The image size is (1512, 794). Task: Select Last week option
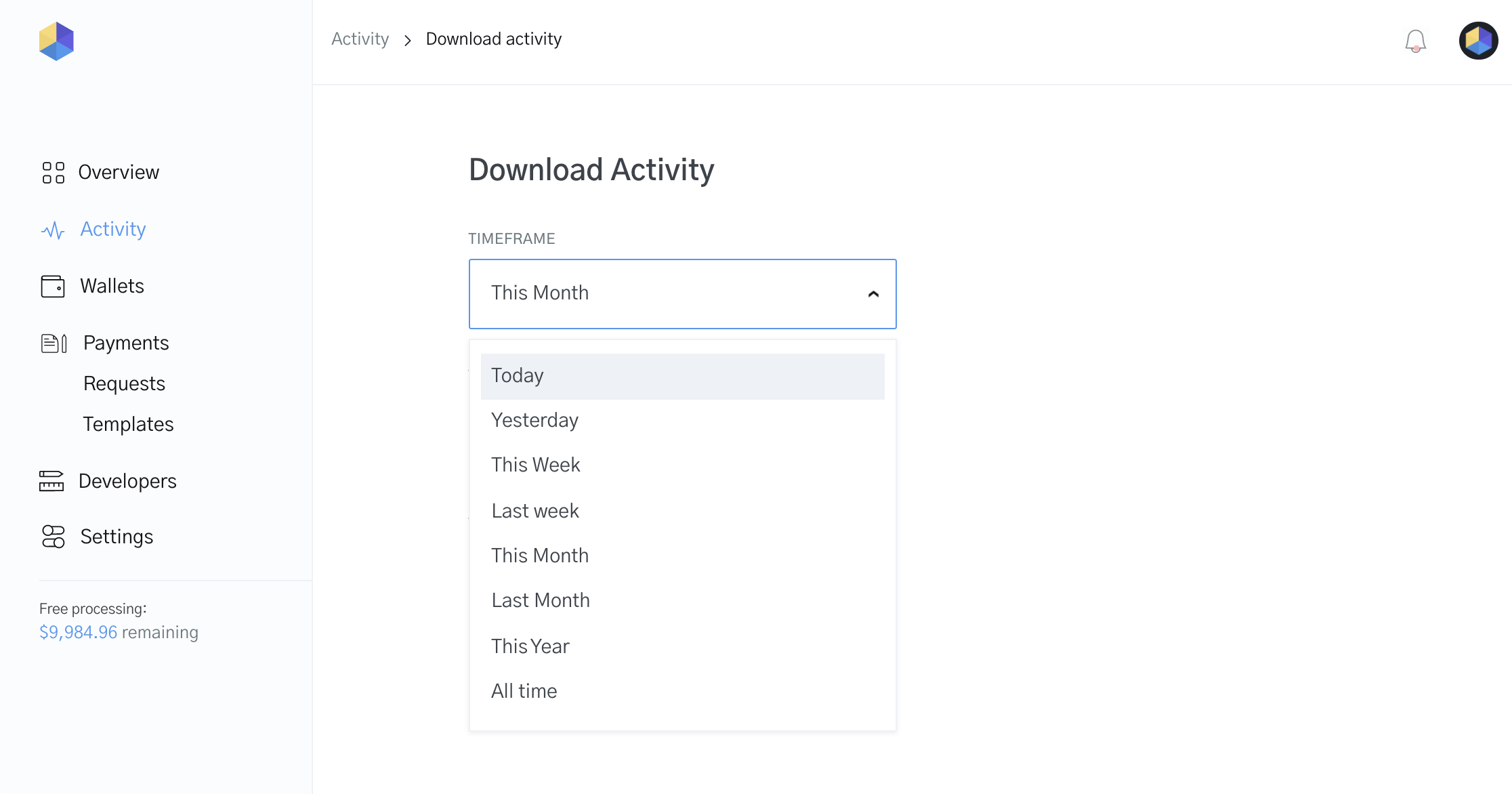click(682, 511)
